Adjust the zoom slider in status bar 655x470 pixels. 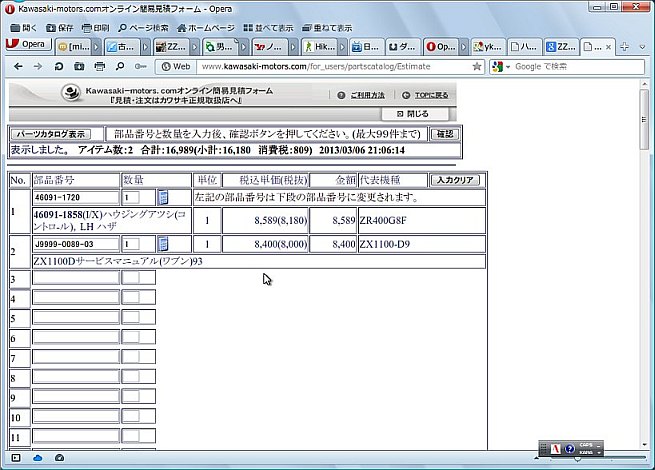tap(576, 459)
